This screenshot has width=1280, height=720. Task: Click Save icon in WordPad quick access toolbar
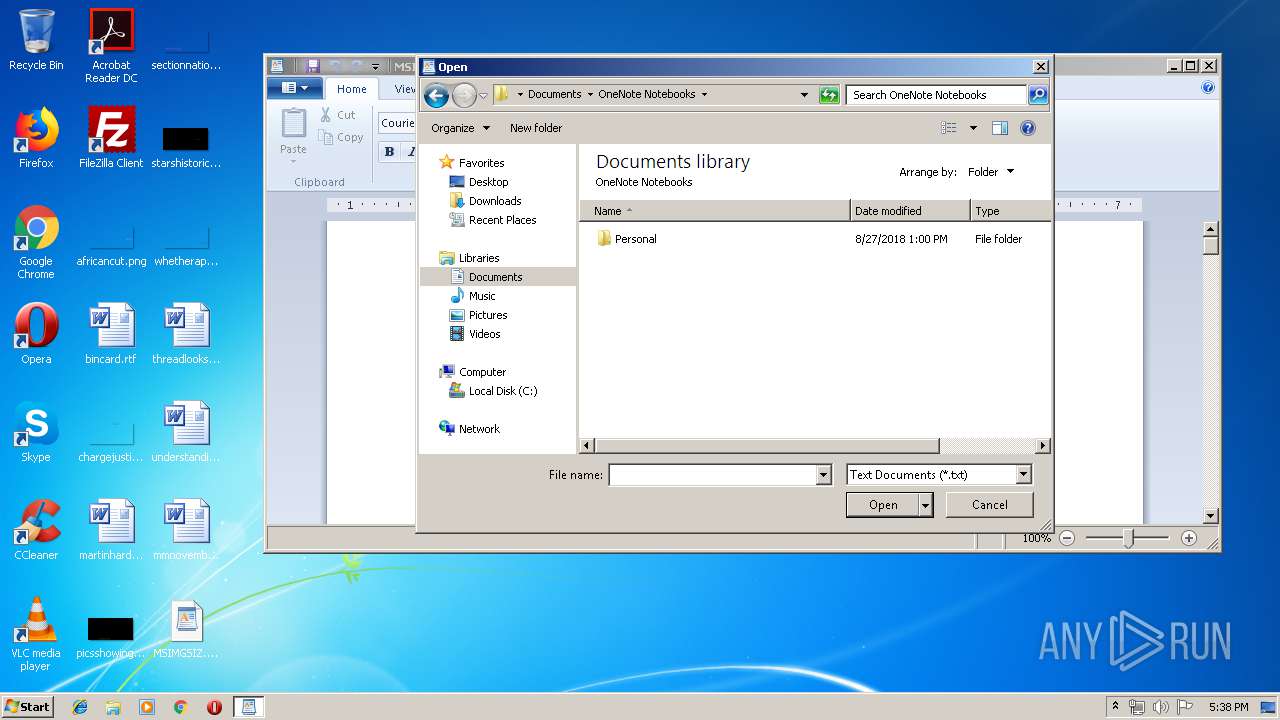click(x=313, y=66)
